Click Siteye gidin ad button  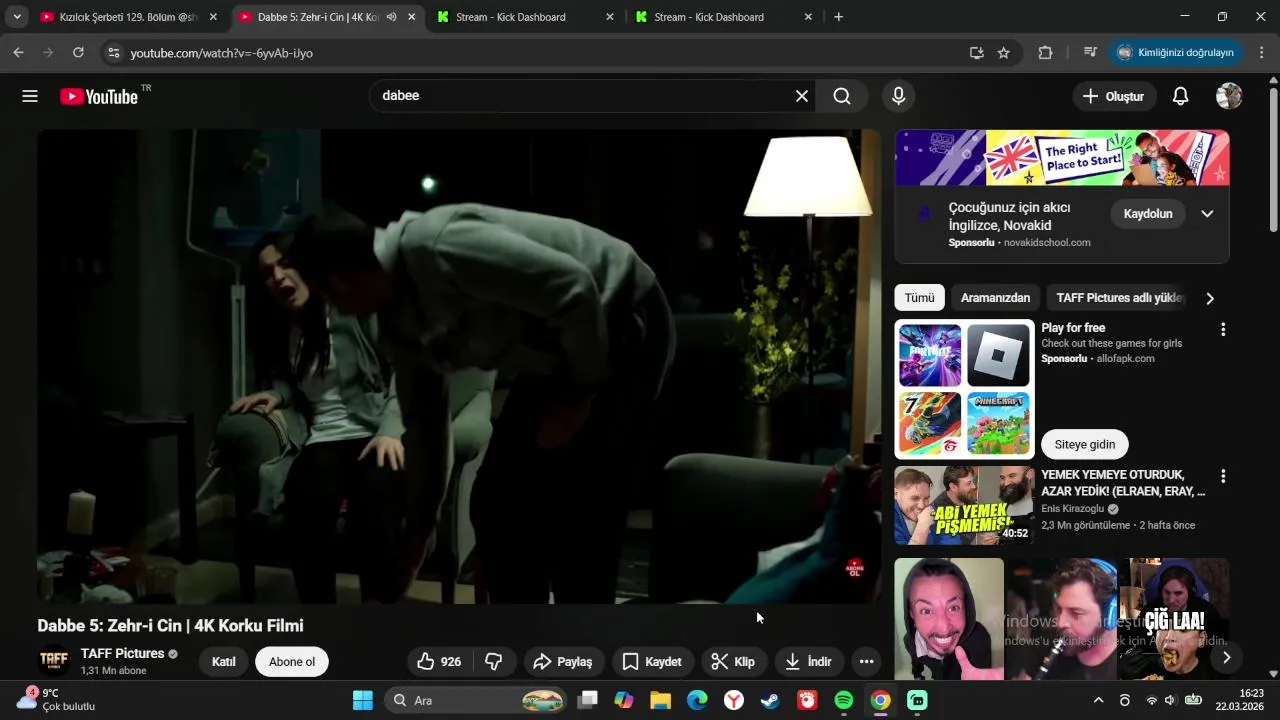(1085, 444)
